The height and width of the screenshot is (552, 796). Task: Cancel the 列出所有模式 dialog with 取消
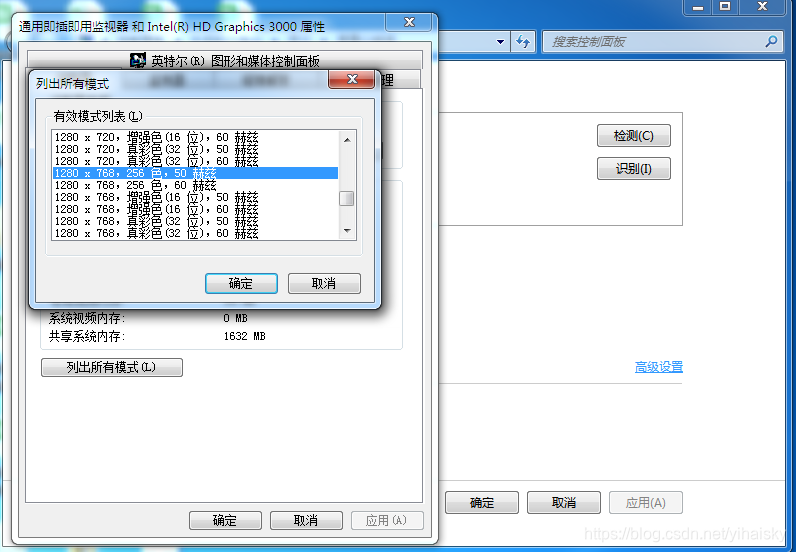click(324, 283)
